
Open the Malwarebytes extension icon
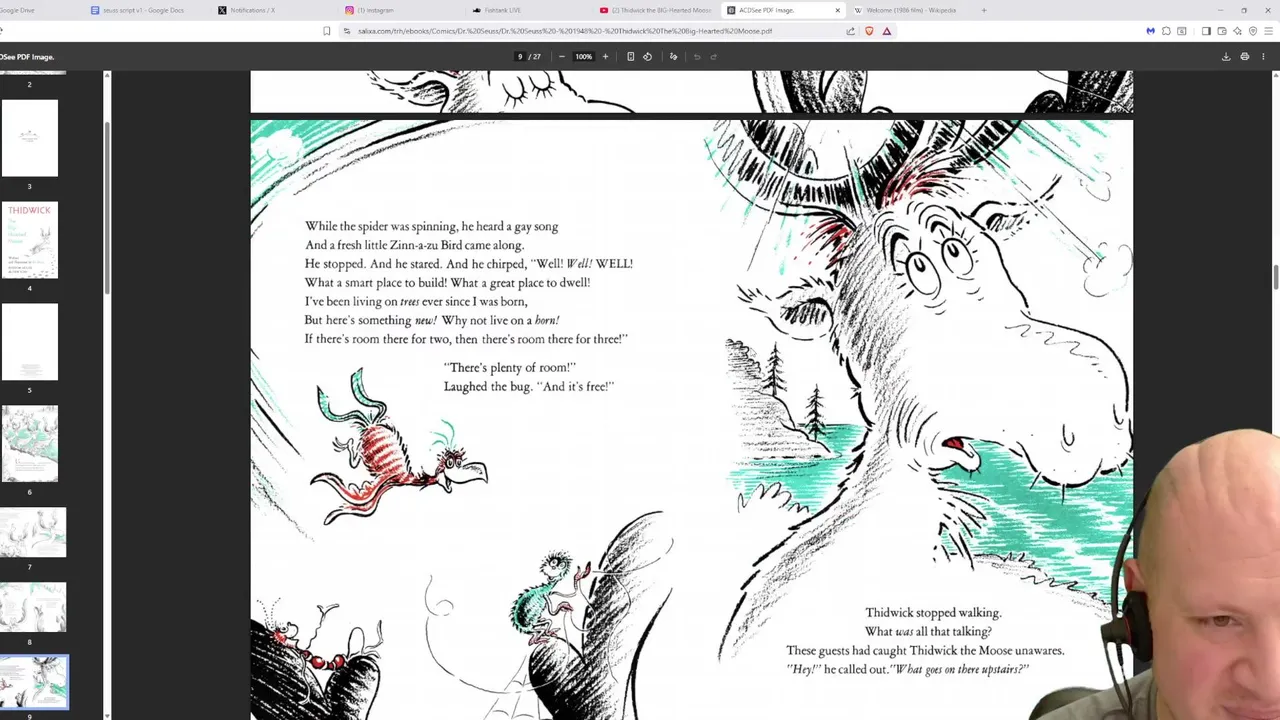coord(1150,31)
